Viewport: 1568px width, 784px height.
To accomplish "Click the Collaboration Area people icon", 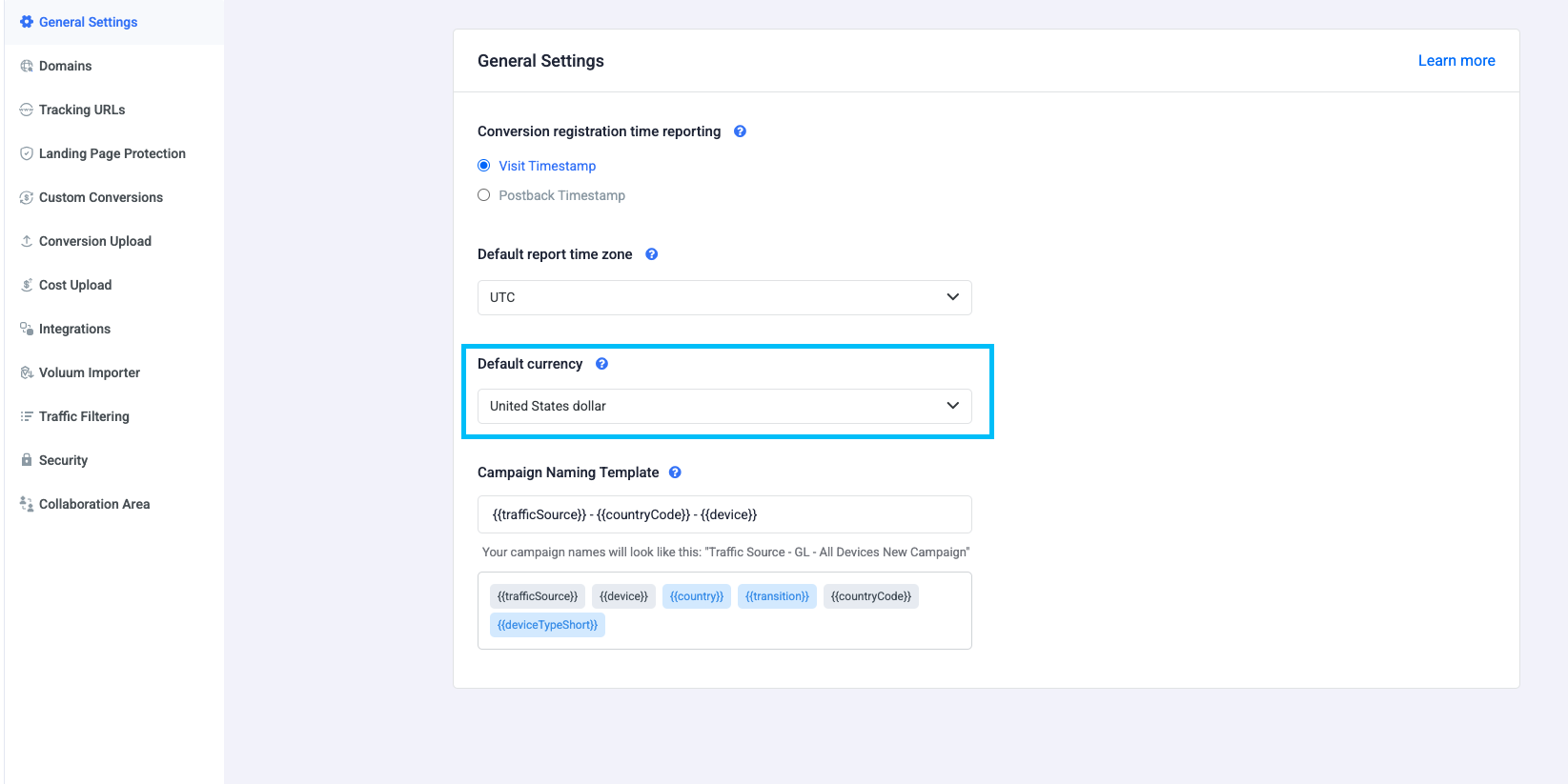I will [27, 504].
